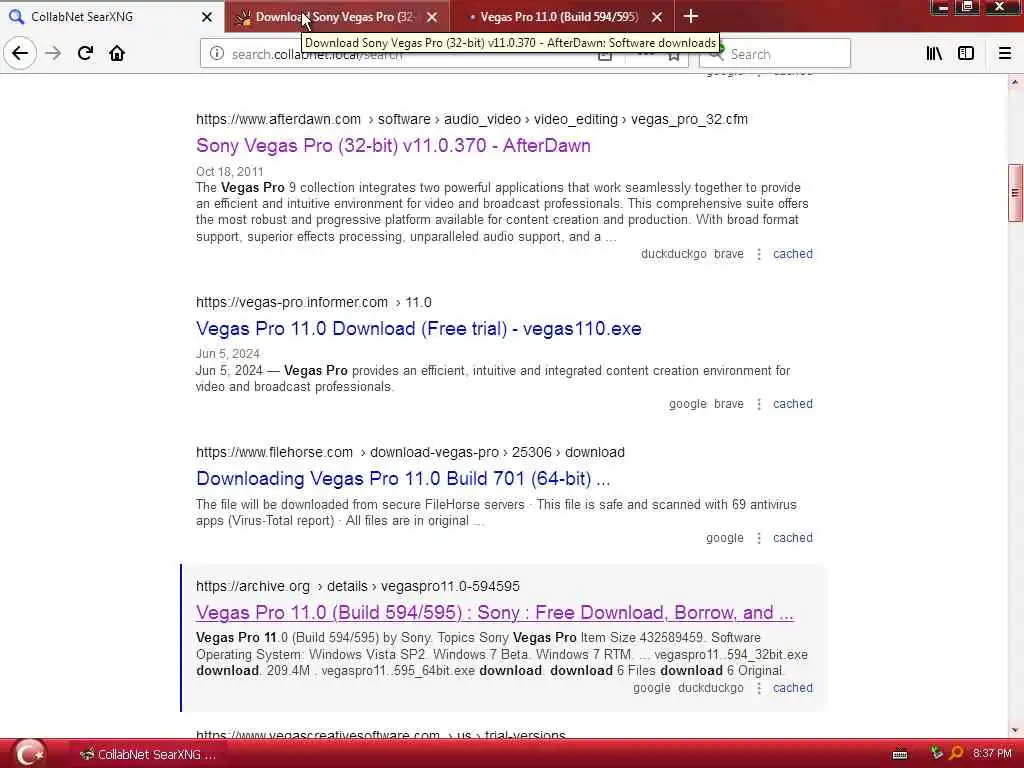Screen dimensions: 1024x768
Task: Click the forward navigation arrow
Action: point(53,53)
